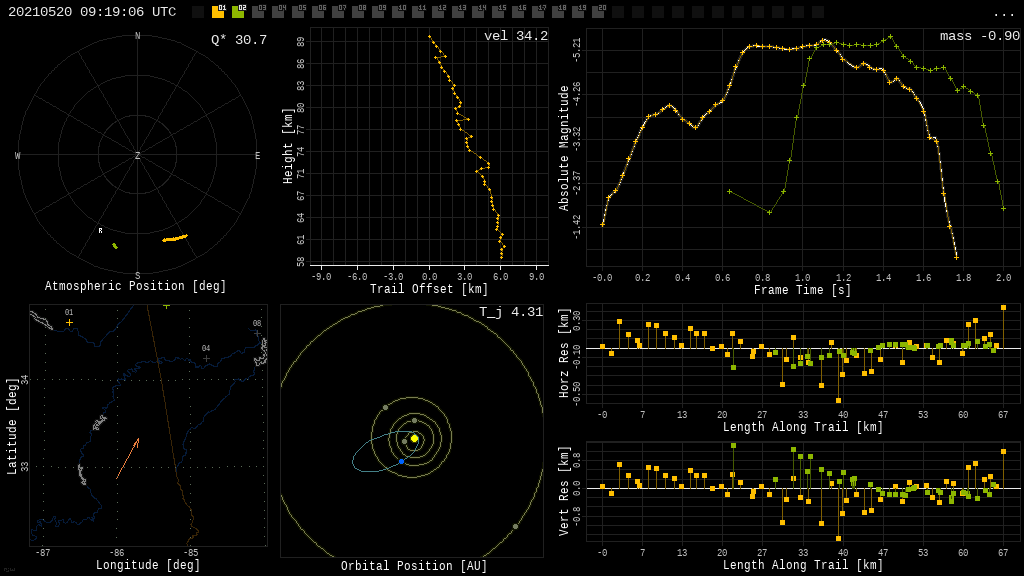Click the radiant R marker in sky plot
Viewport: 1024px width, 576px height.
point(100,231)
